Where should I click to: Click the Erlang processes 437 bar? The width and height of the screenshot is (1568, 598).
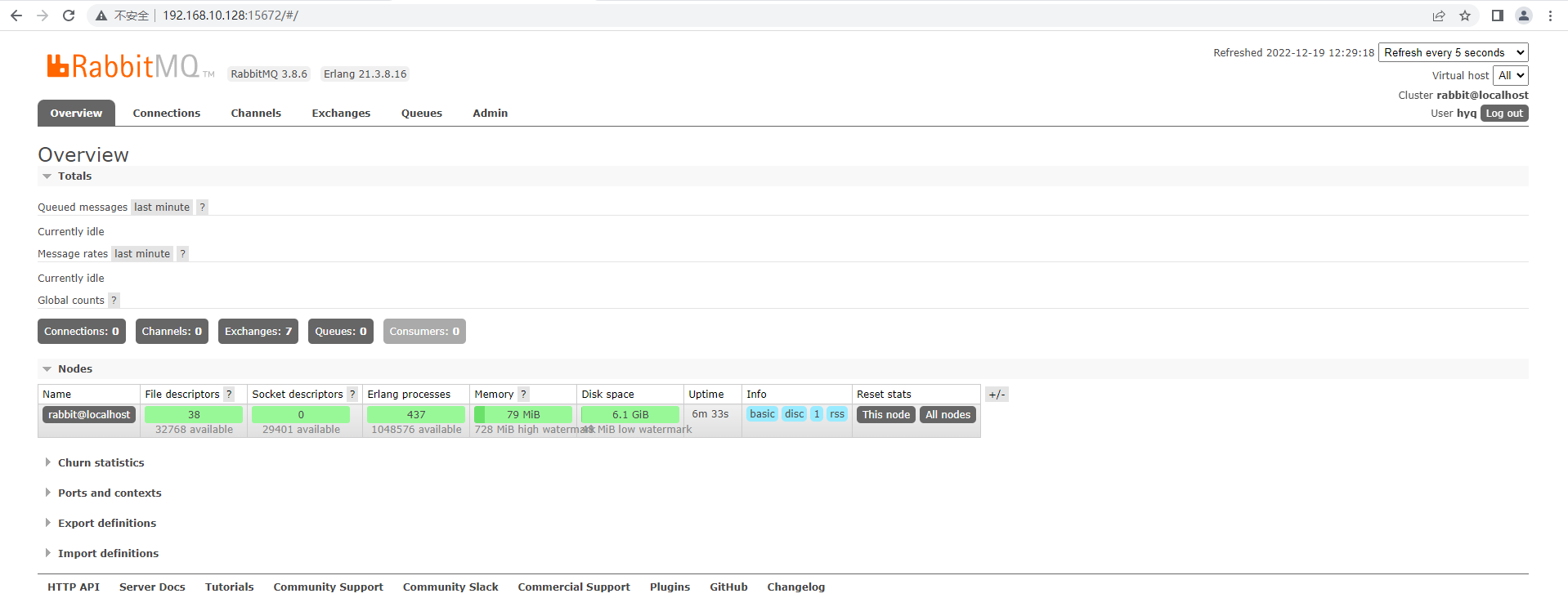pos(416,415)
